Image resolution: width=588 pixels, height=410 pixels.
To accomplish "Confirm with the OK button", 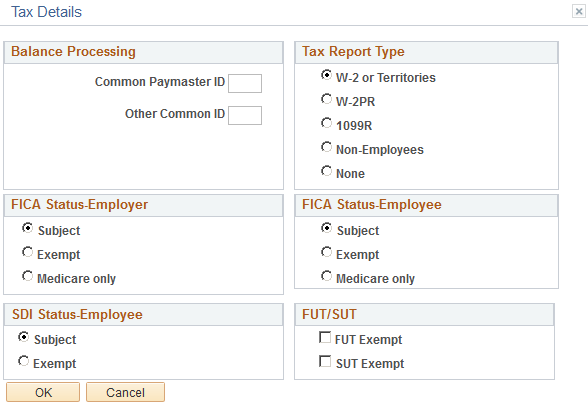I will [43, 392].
